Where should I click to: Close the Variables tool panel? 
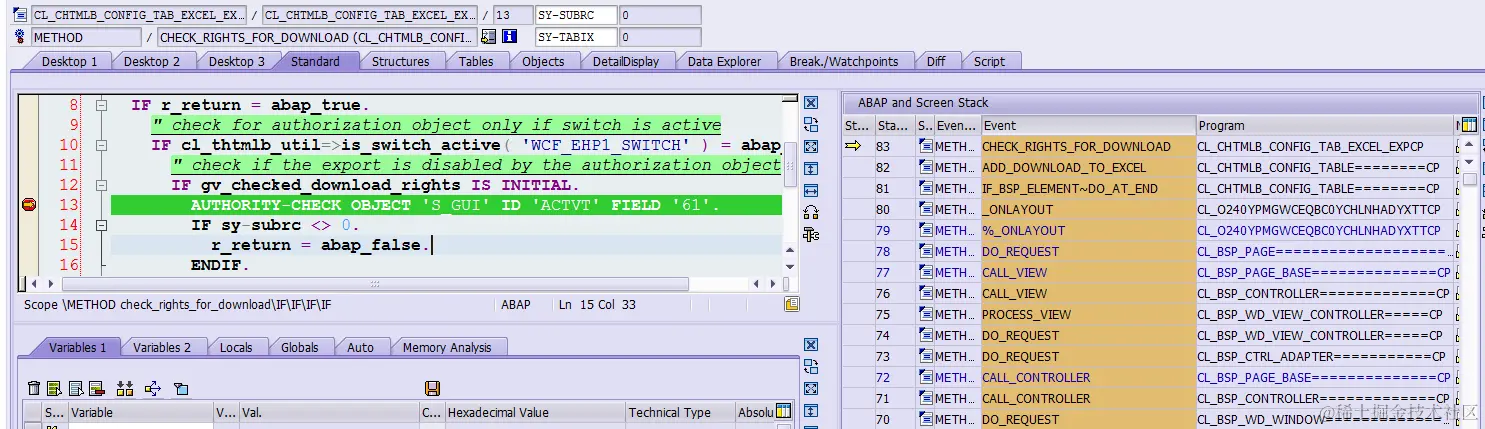811,345
